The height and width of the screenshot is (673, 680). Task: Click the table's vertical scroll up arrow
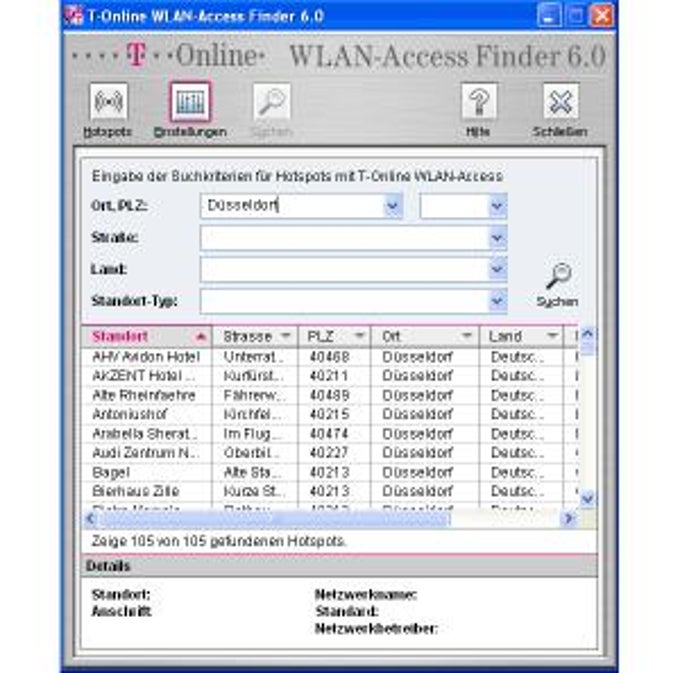[588, 334]
